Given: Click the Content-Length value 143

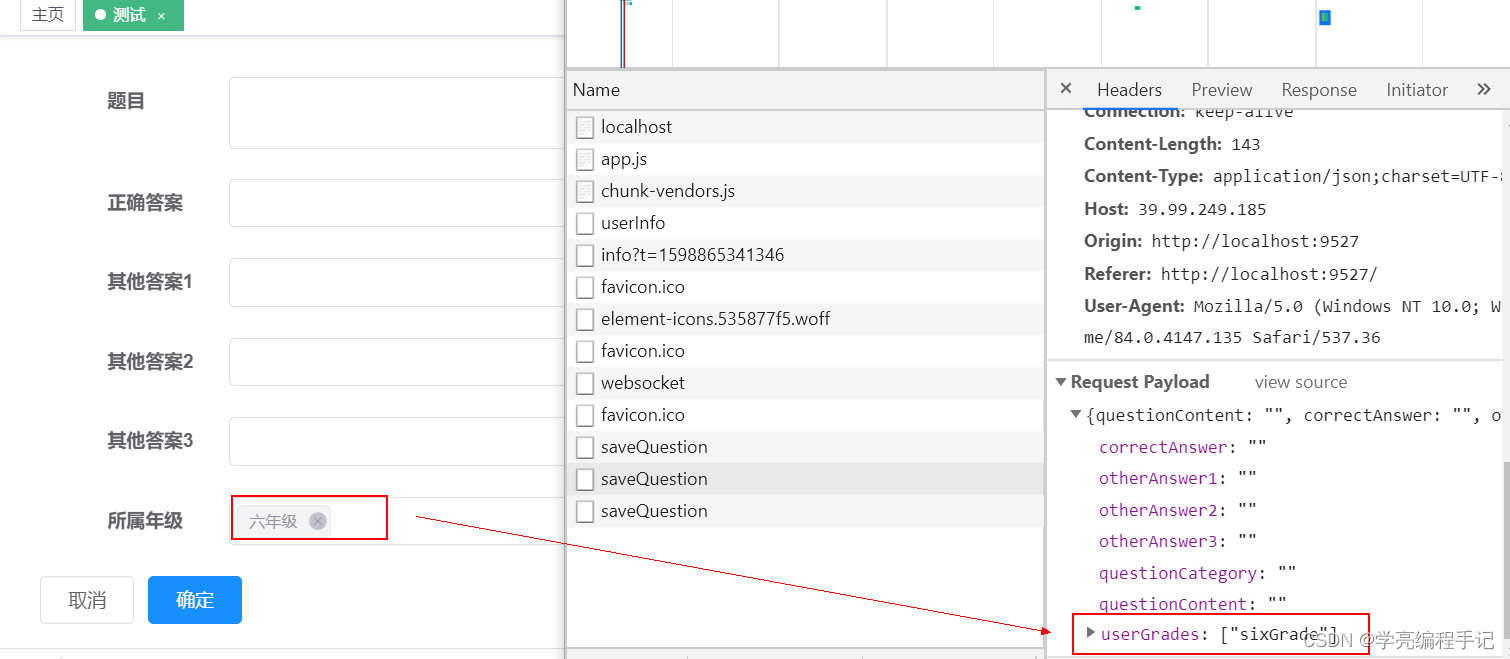Looking at the screenshot, I should point(1246,145).
